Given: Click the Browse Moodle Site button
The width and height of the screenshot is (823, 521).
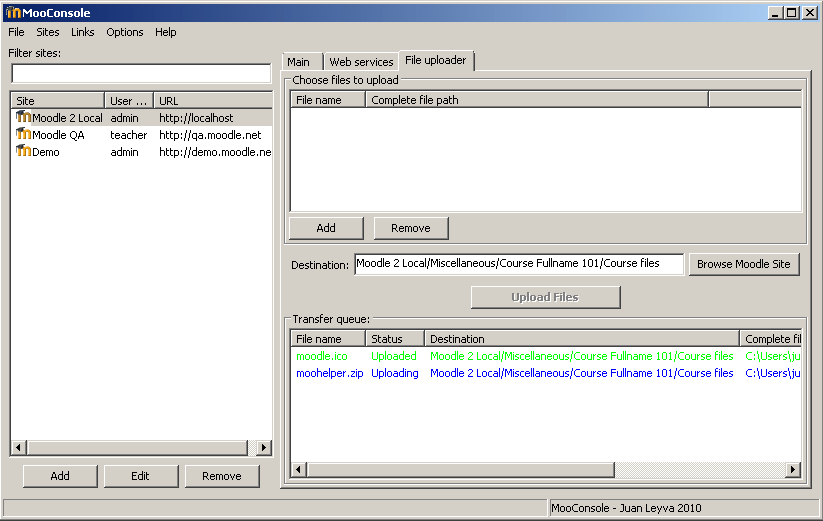Looking at the screenshot, I should pyautogui.click(x=744, y=264).
